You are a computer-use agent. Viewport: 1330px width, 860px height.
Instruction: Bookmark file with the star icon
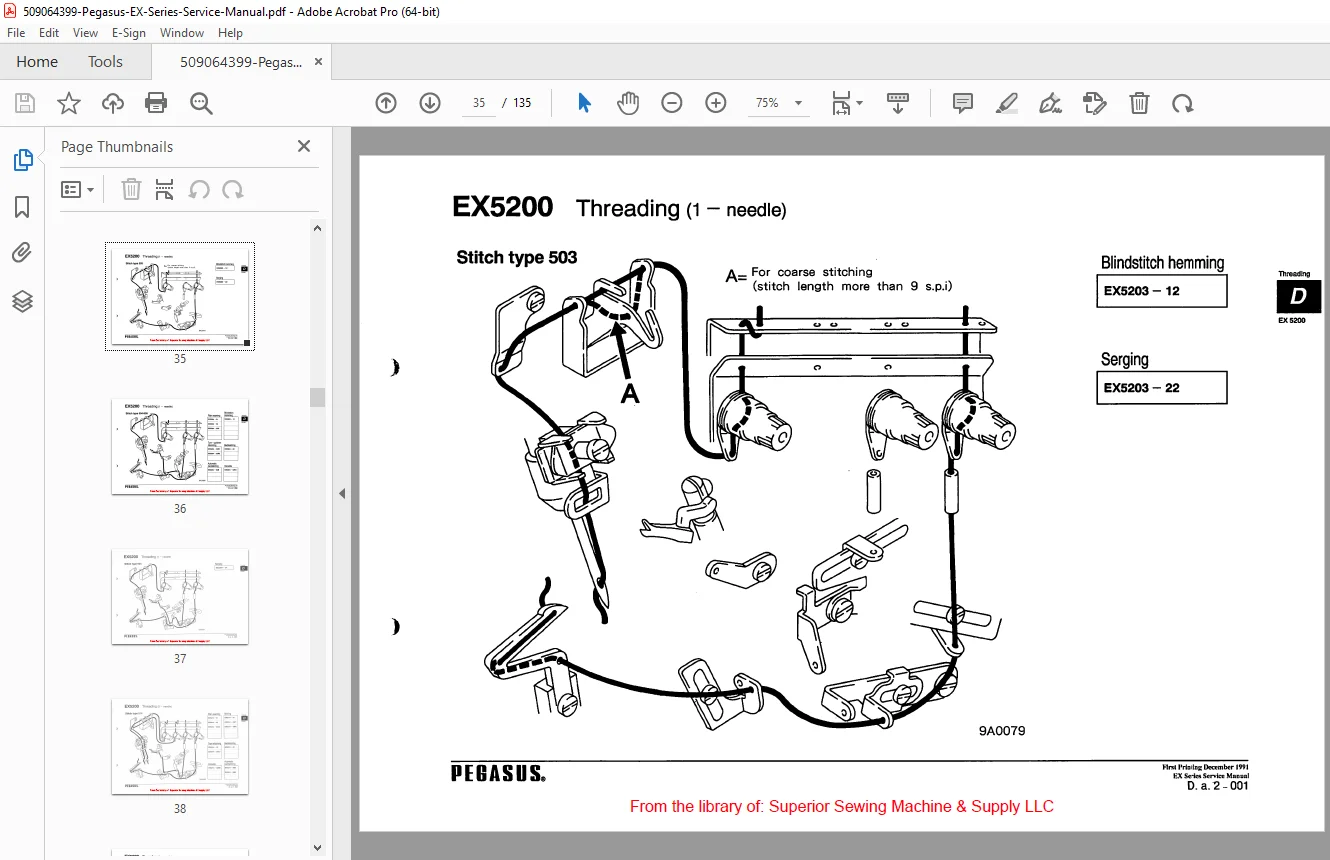68,103
